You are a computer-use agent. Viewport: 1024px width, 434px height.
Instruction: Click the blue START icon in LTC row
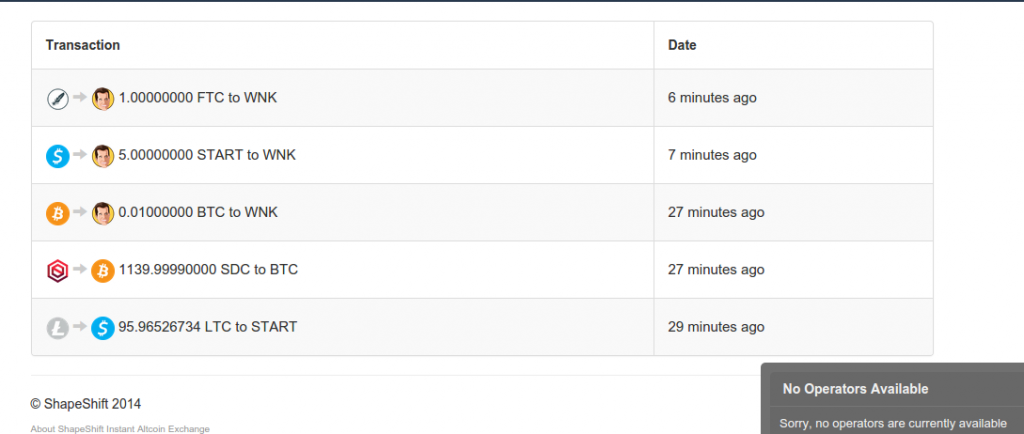(x=103, y=328)
